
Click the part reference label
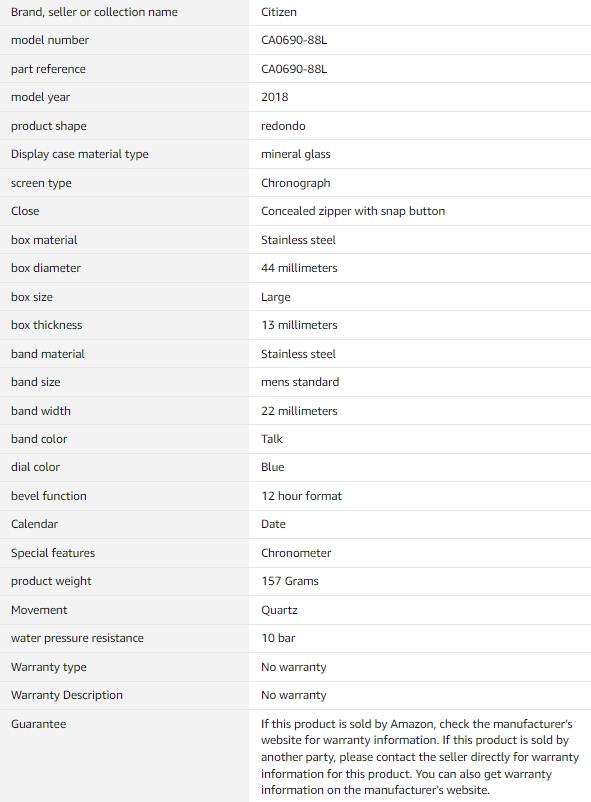[48, 69]
